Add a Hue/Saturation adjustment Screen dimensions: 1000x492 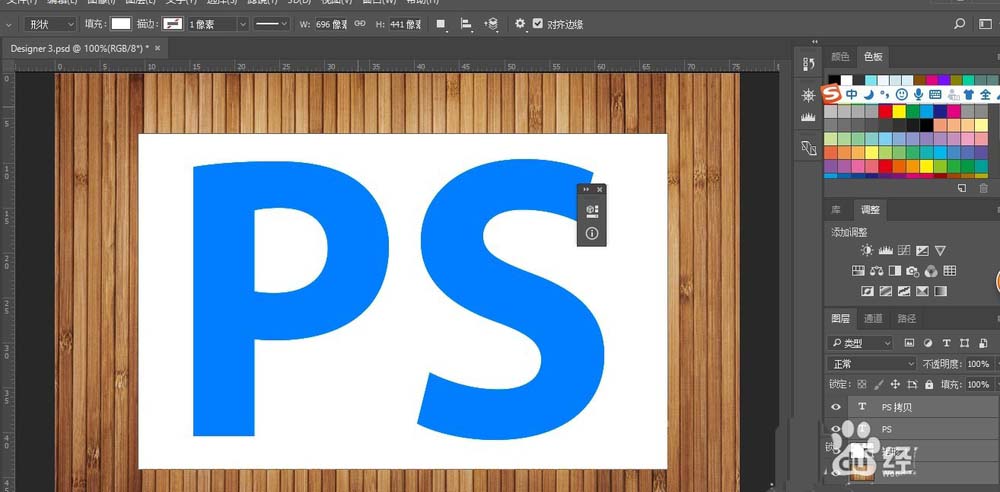pos(858,271)
